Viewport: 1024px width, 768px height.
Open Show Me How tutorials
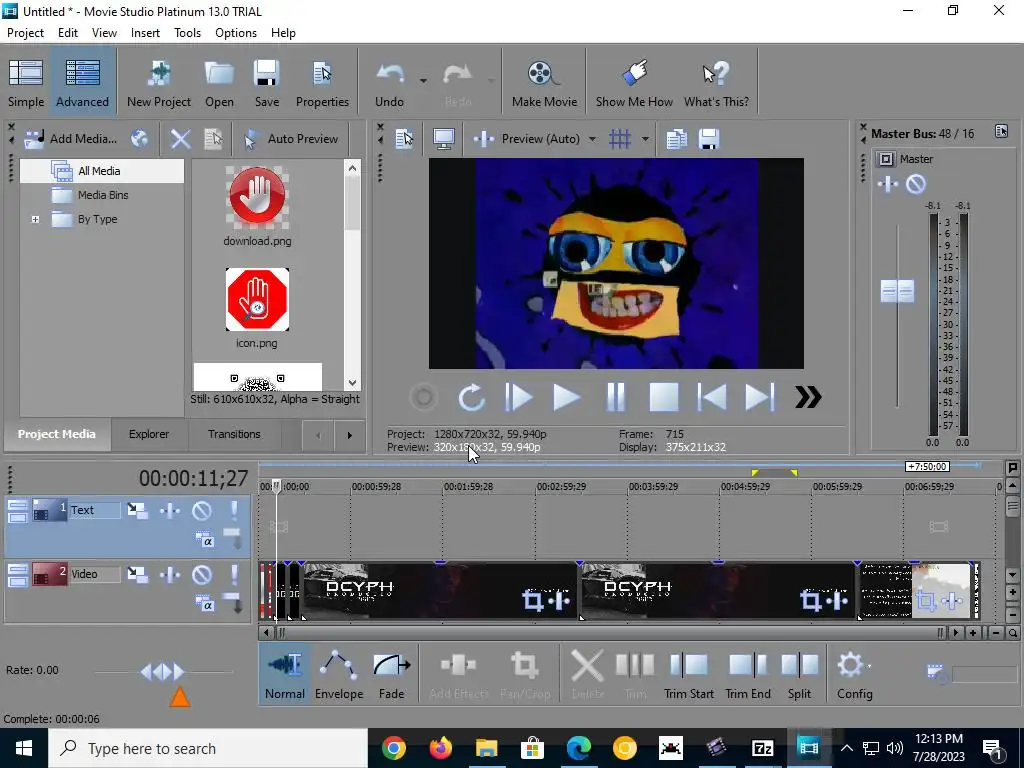pos(634,83)
